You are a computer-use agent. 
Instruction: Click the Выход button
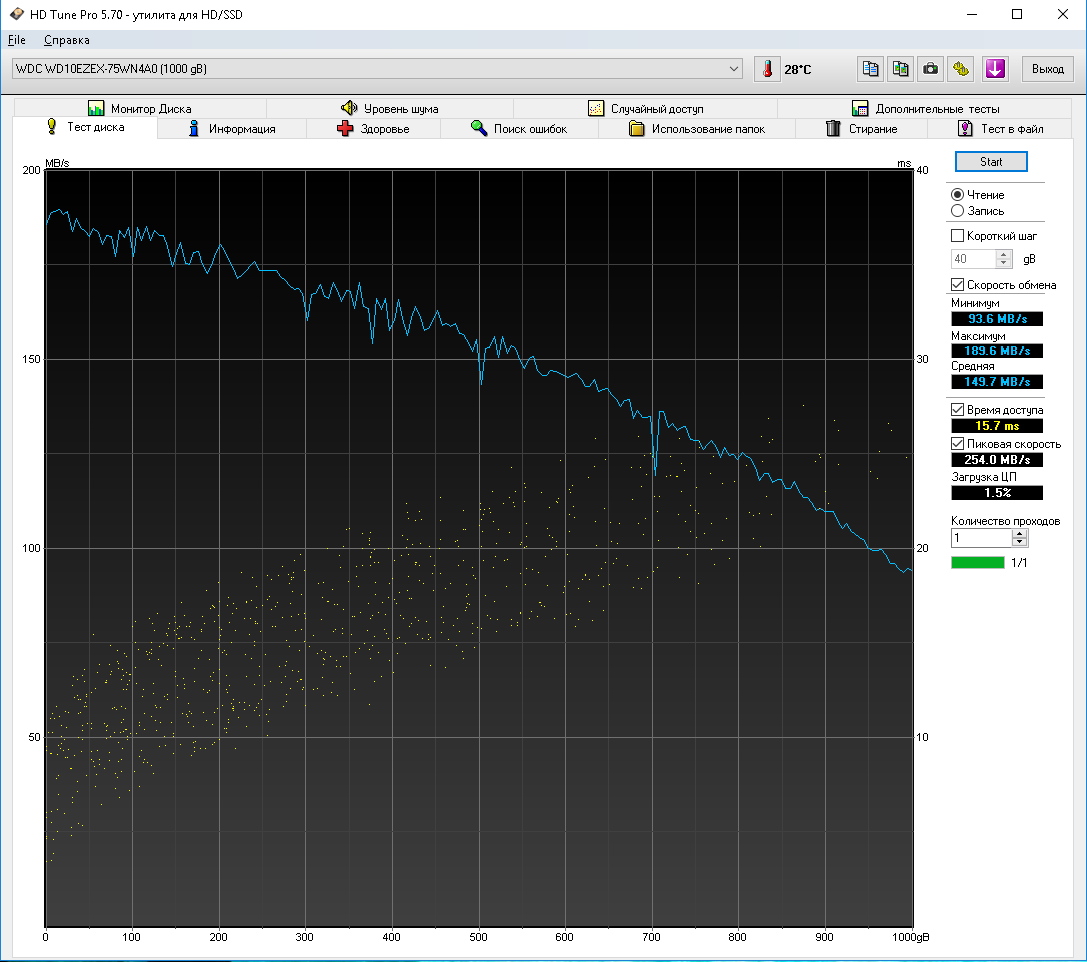(1047, 69)
